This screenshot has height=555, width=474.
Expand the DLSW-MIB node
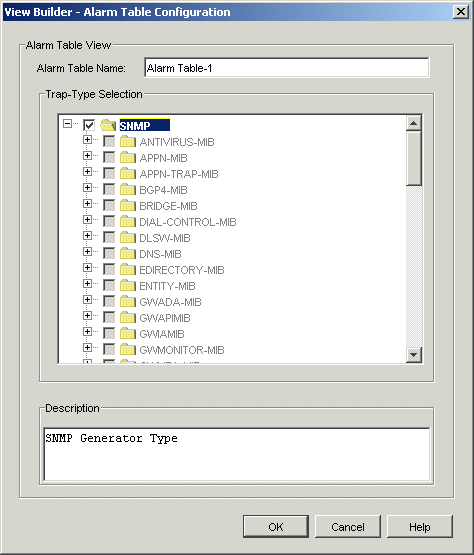87,235
